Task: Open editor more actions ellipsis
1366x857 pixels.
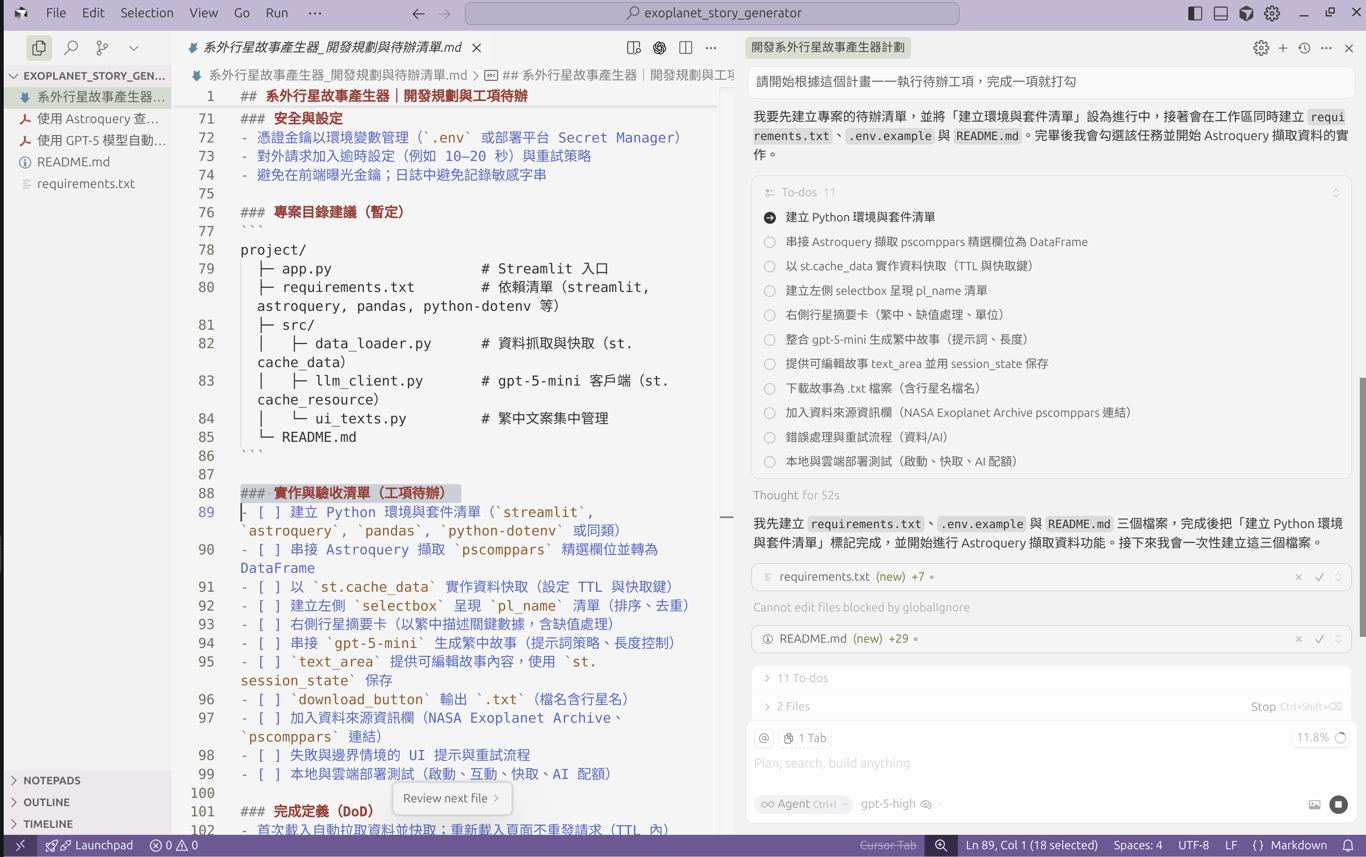Action: (x=711, y=47)
